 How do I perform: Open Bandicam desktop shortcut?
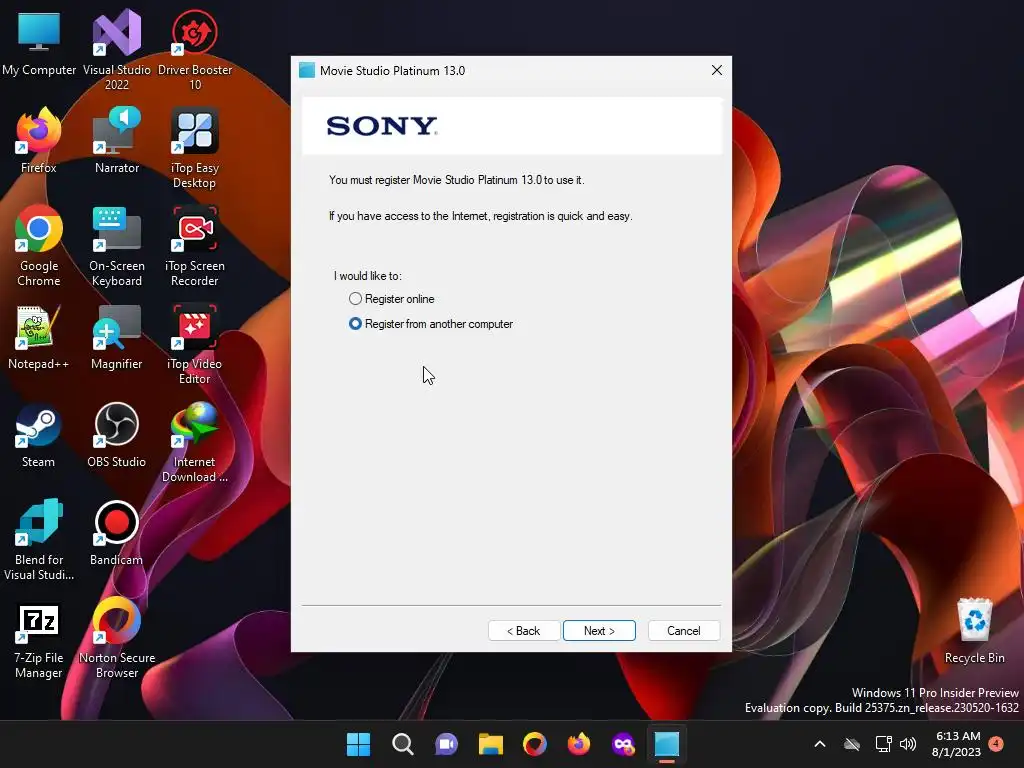click(x=117, y=533)
